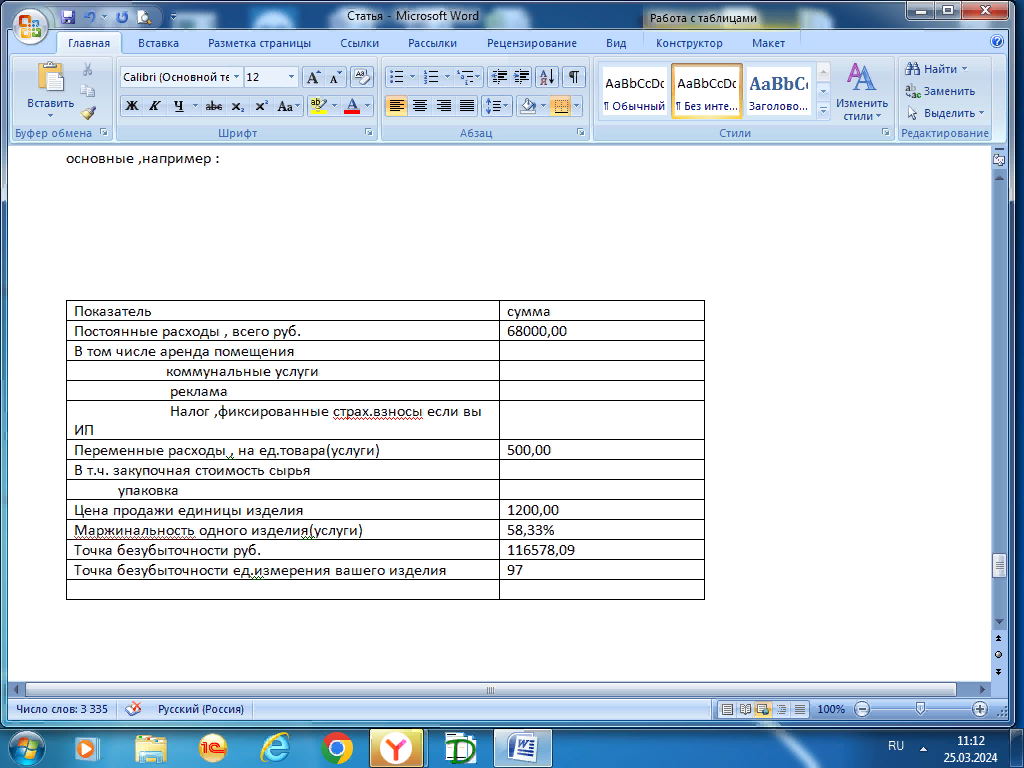Open the font size dropdown (12)
The width and height of the screenshot is (1024, 768).
(291, 77)
